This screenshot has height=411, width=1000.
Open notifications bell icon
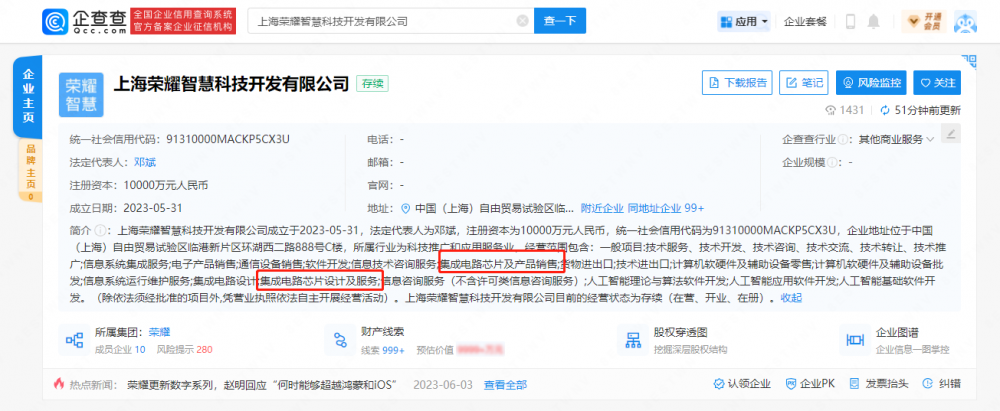(x=873, y=21)
